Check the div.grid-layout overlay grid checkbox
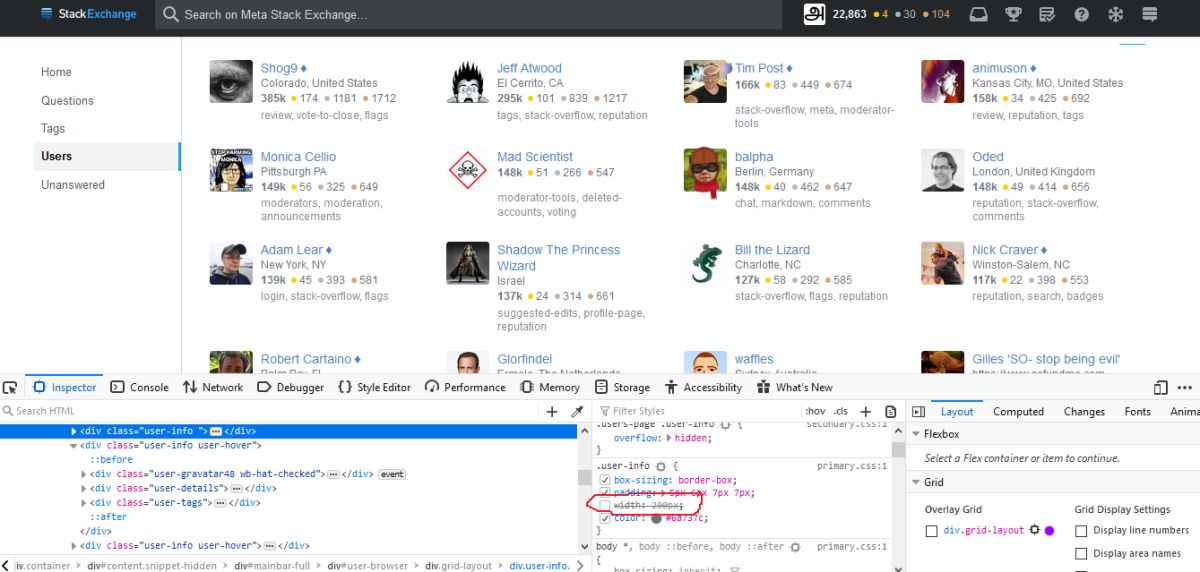 pyautogui.click(x=931, y=531)
